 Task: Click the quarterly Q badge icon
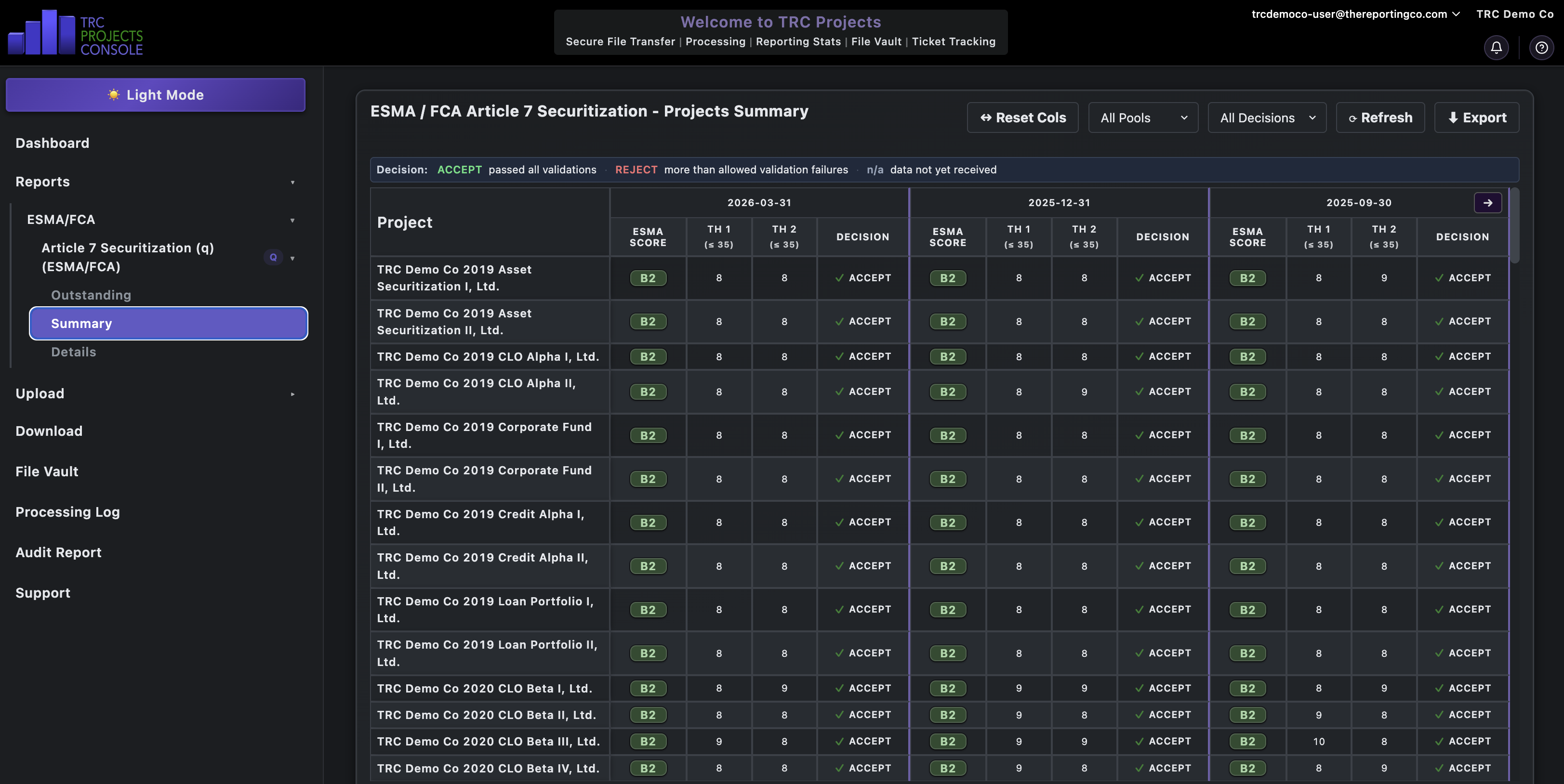point(273,257)
